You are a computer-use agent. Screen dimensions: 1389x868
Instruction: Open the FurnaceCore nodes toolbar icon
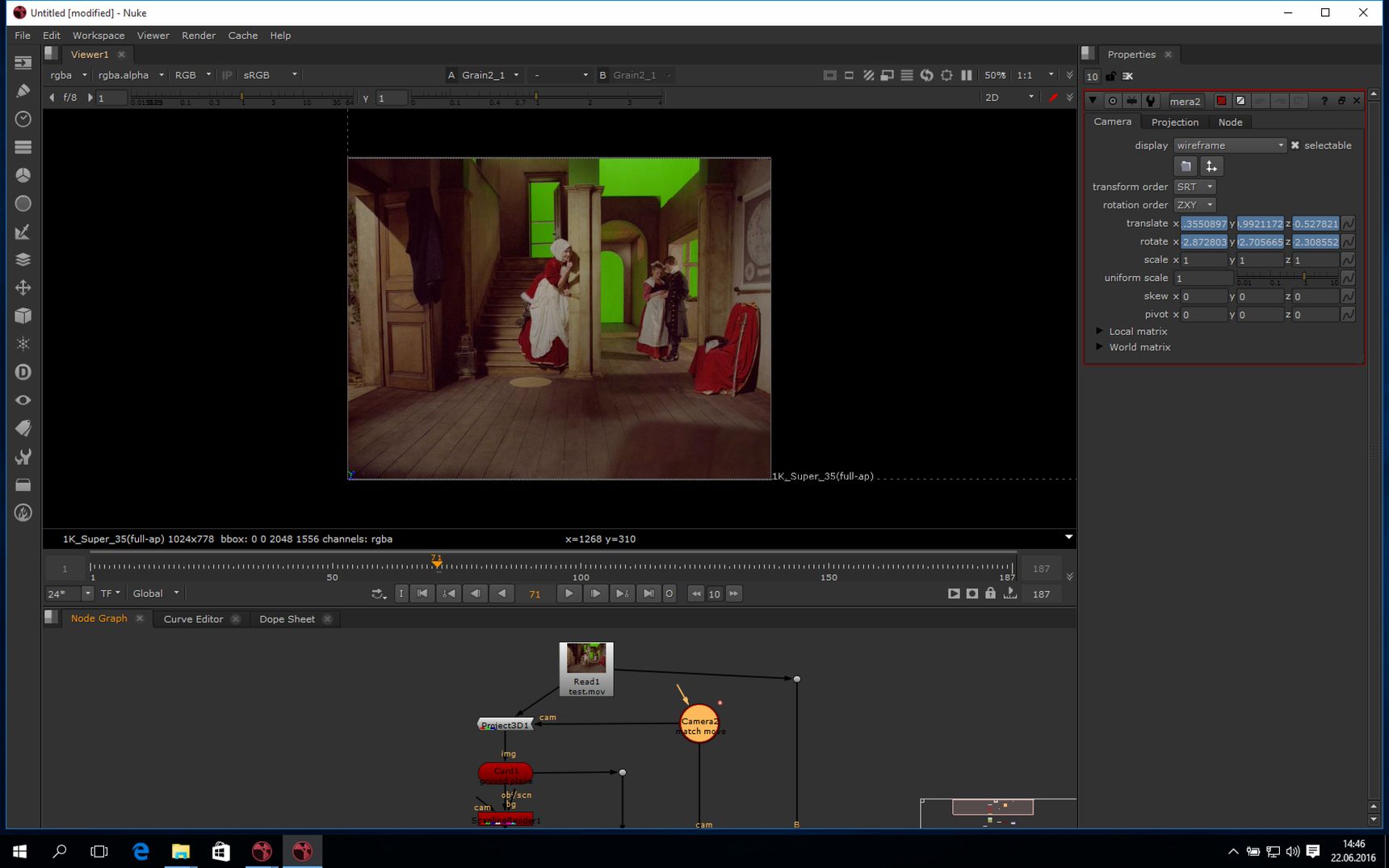pyautogui.click(x=23, y=514)
